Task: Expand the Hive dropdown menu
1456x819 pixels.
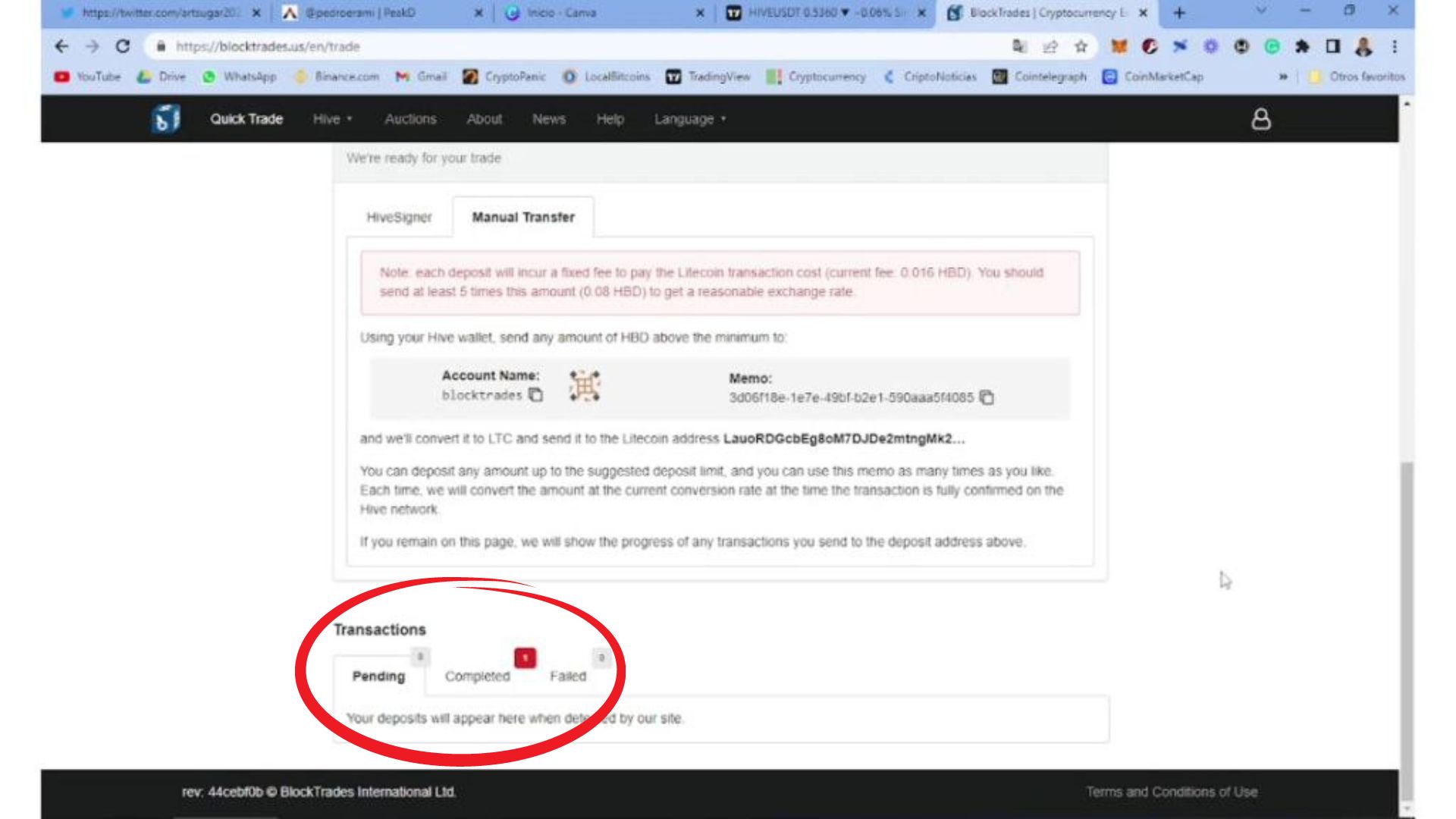Action: [x=332, y=119]
